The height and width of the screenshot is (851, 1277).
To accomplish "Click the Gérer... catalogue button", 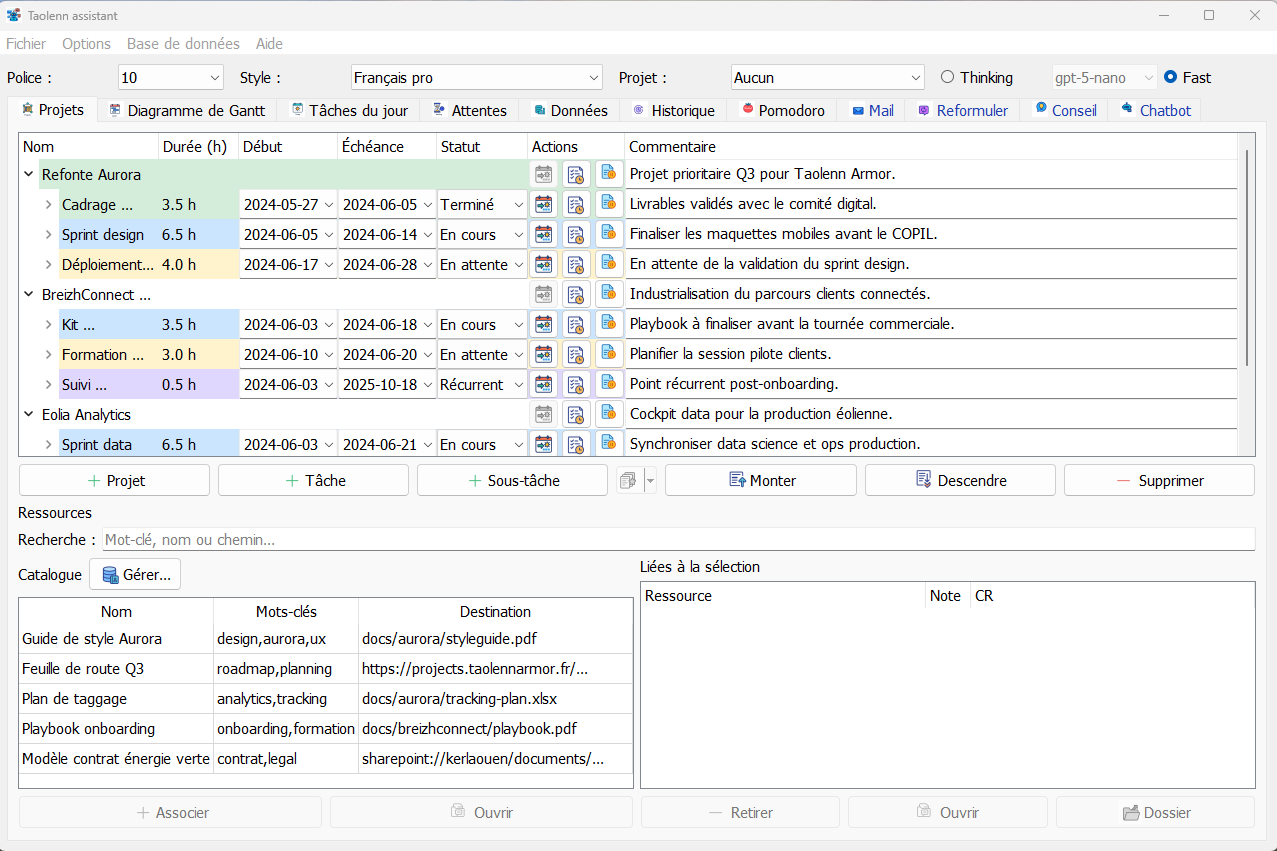I will 135,575.
